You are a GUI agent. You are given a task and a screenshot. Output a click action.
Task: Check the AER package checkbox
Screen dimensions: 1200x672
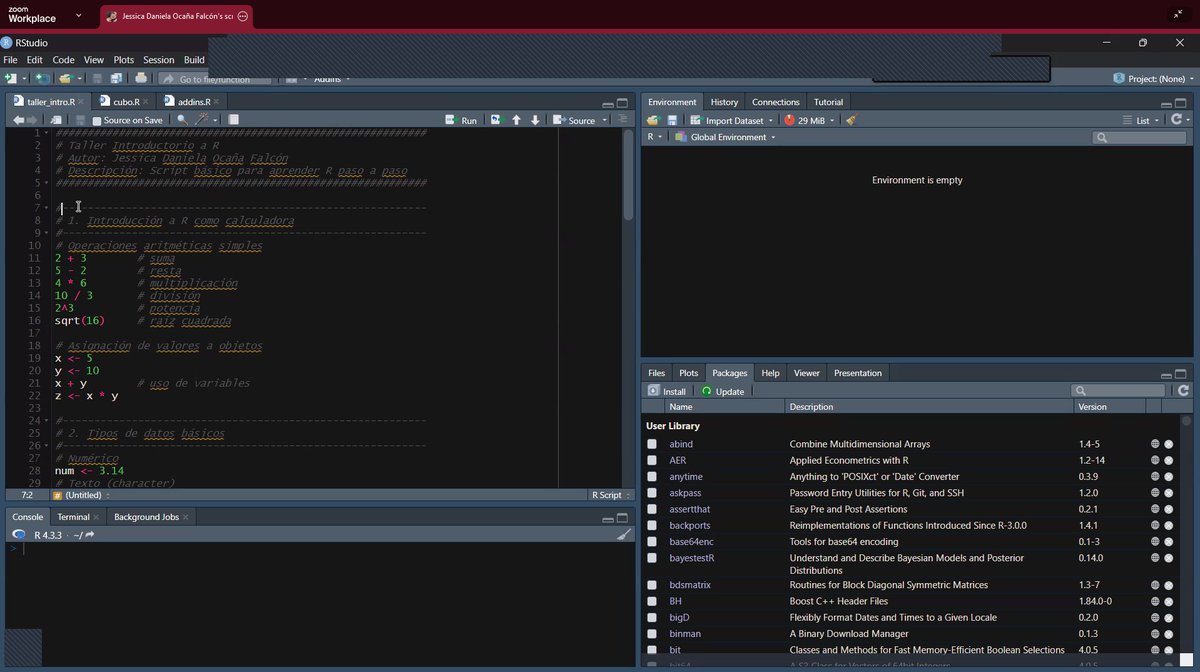pos(652,460)
